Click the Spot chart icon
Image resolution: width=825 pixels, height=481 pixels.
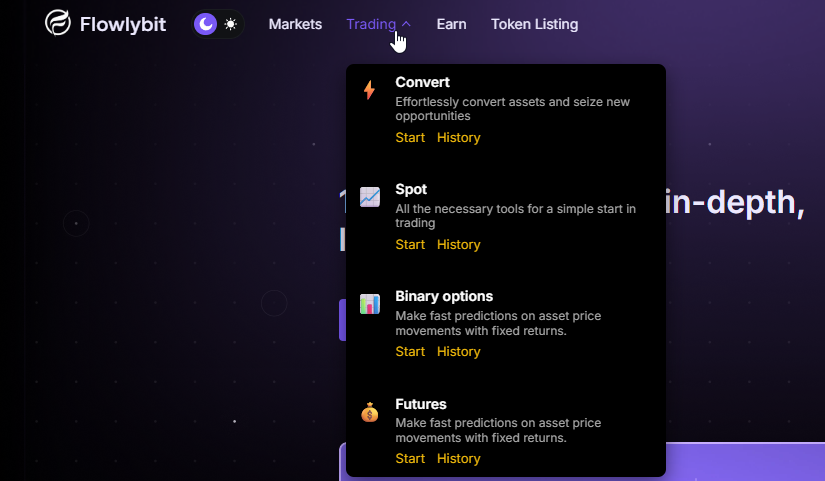(x=370, y=197)
